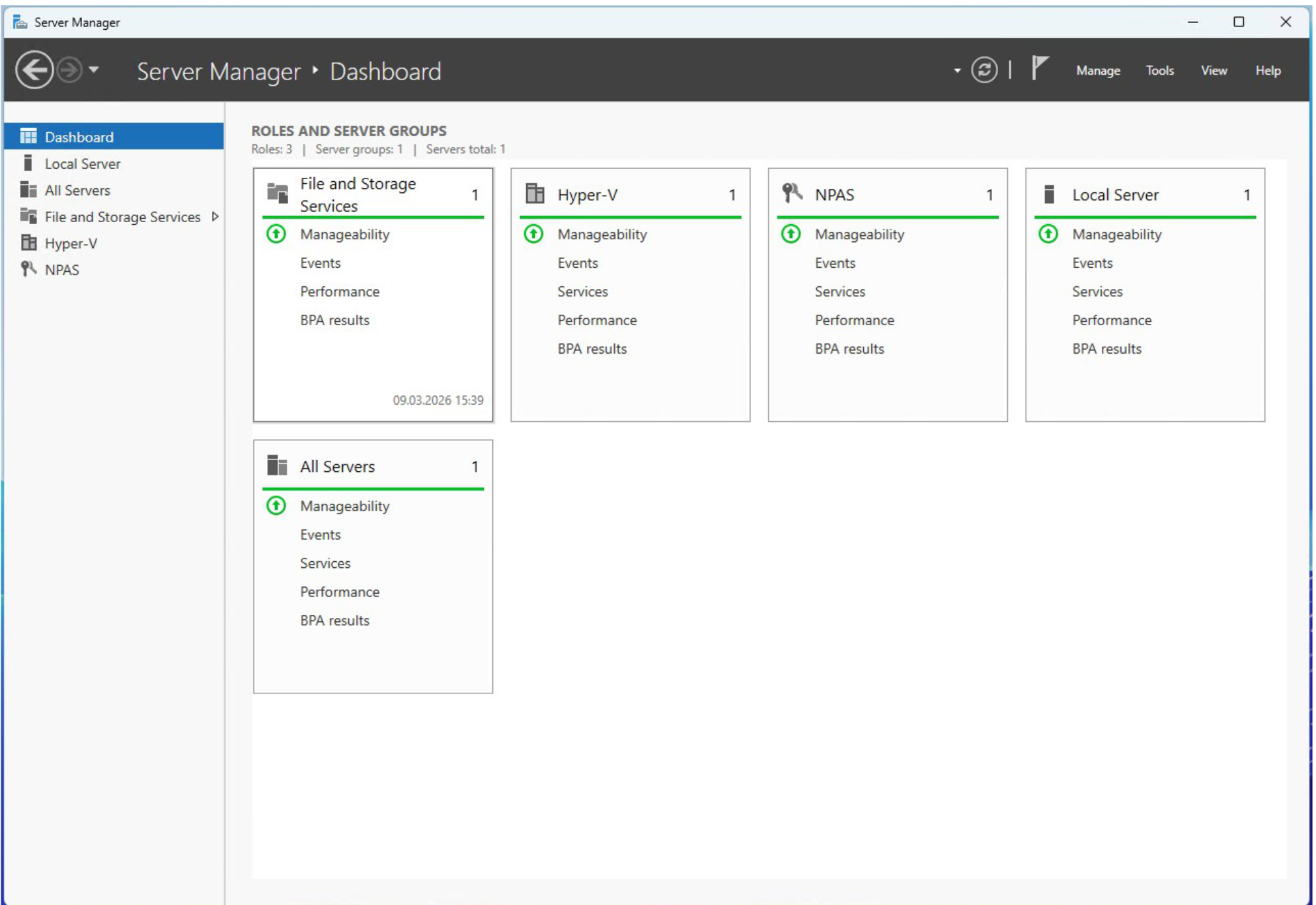Click the refresh dashboard icon
The image size is (1316, 905).
pyautogui.click(x=984, y=70)
